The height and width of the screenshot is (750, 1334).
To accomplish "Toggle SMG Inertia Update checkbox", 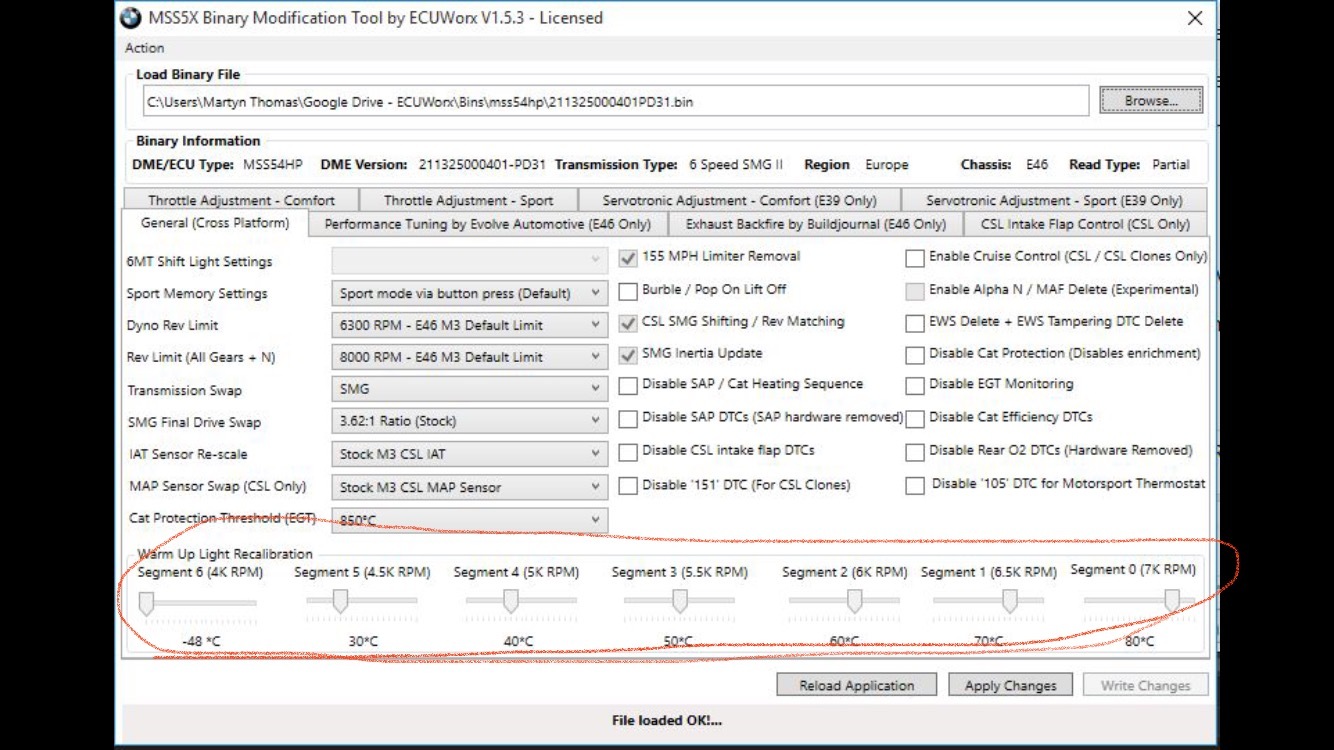I will click(628, 355).
